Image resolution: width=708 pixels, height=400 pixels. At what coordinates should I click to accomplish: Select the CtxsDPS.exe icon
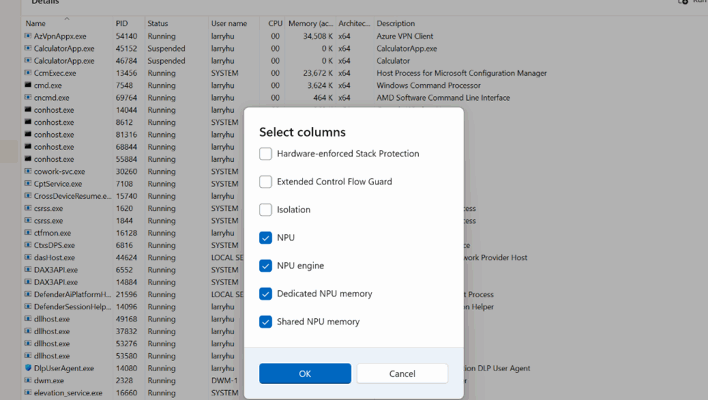28,245
